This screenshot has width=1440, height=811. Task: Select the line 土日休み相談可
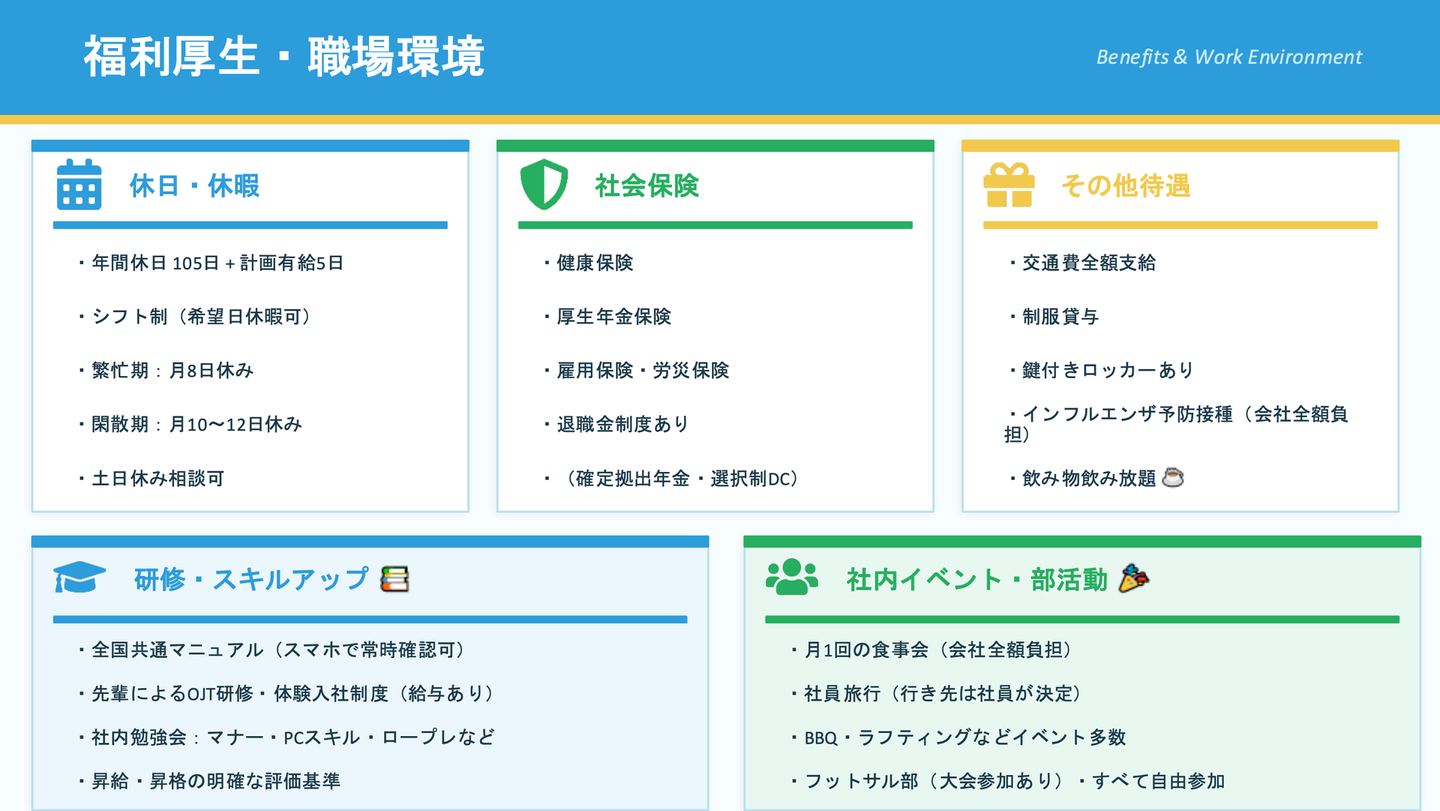click(x=151, y=479)
